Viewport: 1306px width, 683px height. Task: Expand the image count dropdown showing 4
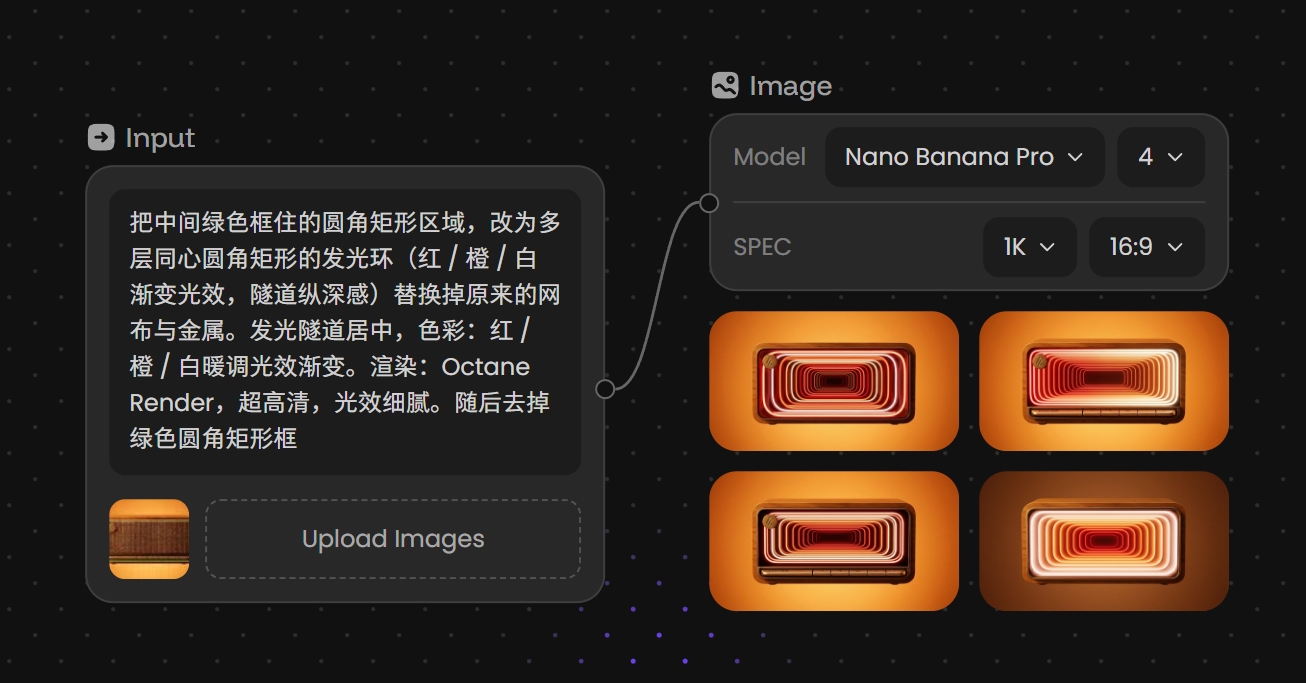(1161, 157)
